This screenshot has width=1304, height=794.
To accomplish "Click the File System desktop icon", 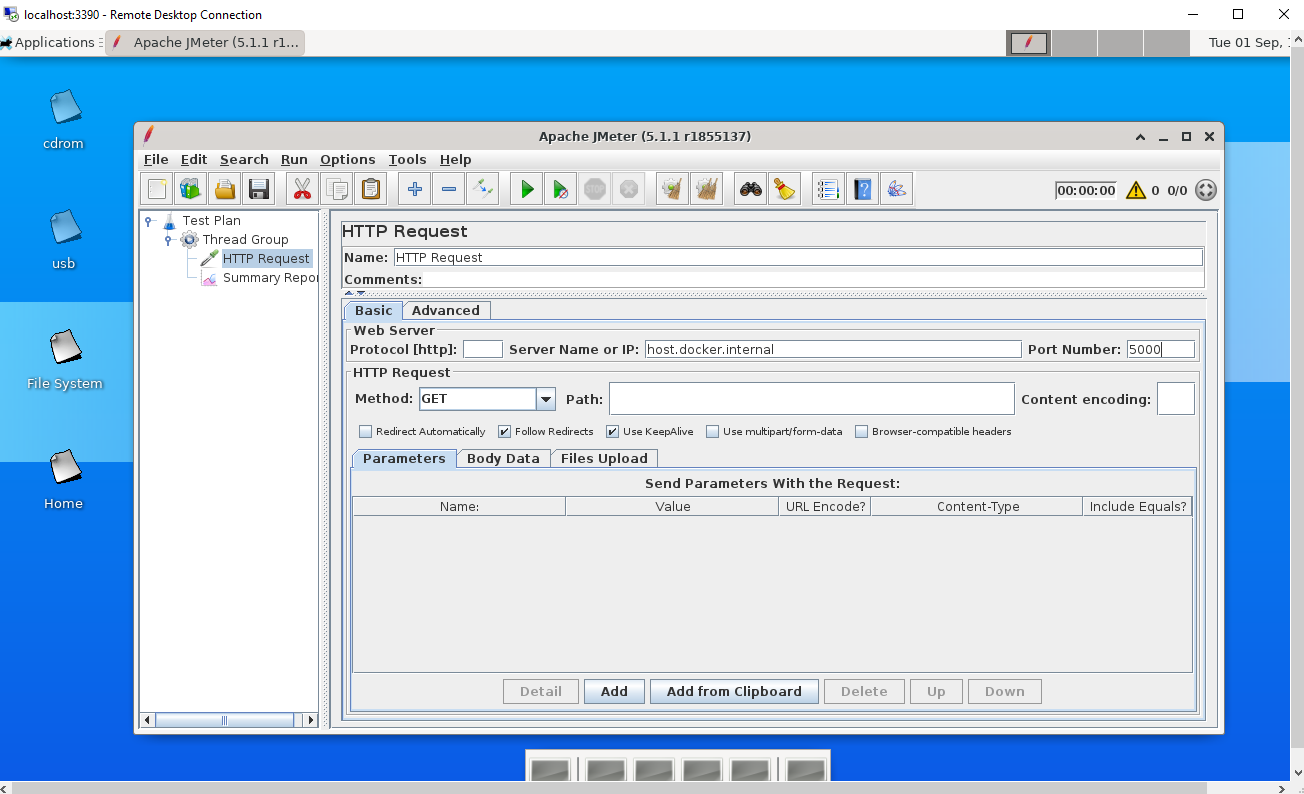I will [65, 360].
